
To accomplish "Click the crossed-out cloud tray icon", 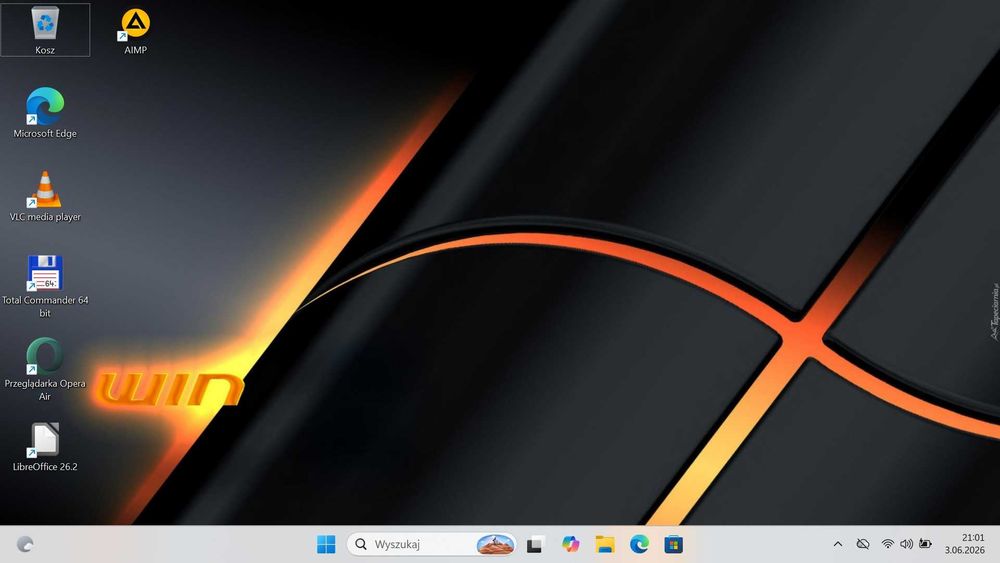I will 863,544.
